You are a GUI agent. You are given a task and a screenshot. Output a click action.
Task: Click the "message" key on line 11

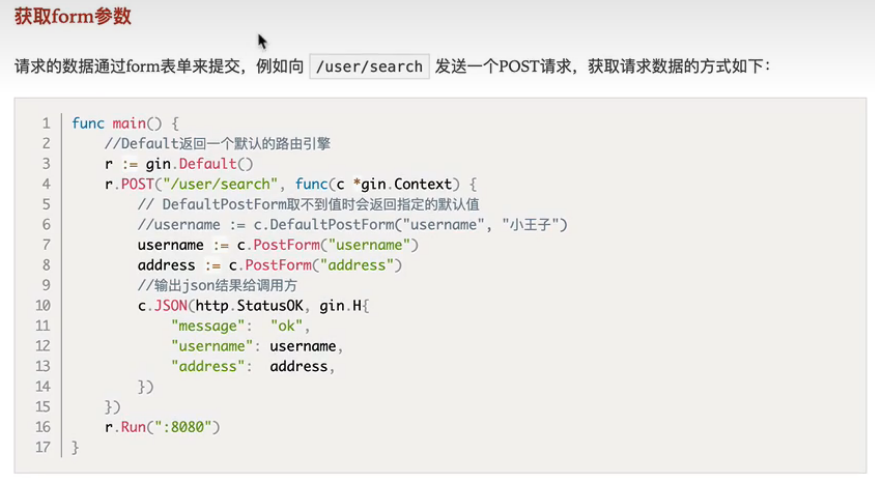pyautogui.click(x=208, y=326)
